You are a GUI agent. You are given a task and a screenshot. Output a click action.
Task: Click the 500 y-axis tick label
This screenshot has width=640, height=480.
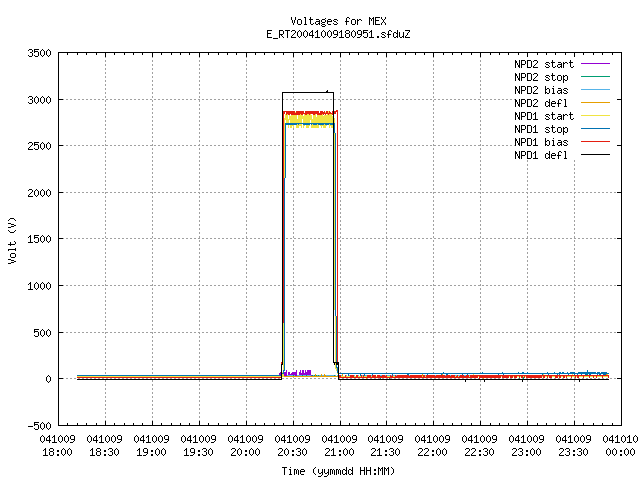42,333
